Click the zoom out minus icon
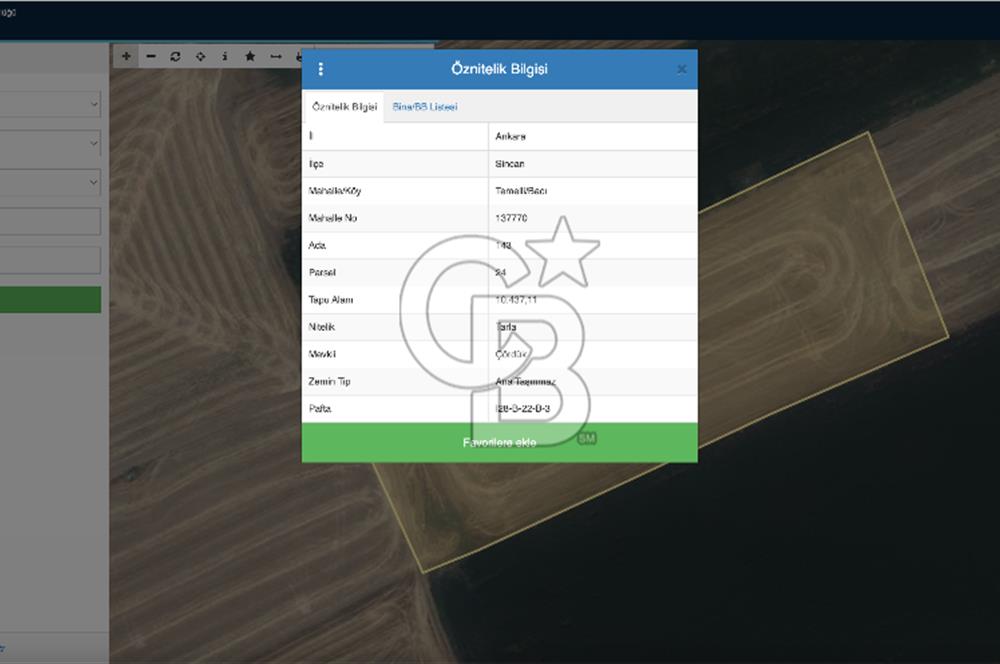The height and width of the screenshot is (664, 1000). tap(151, 56)
